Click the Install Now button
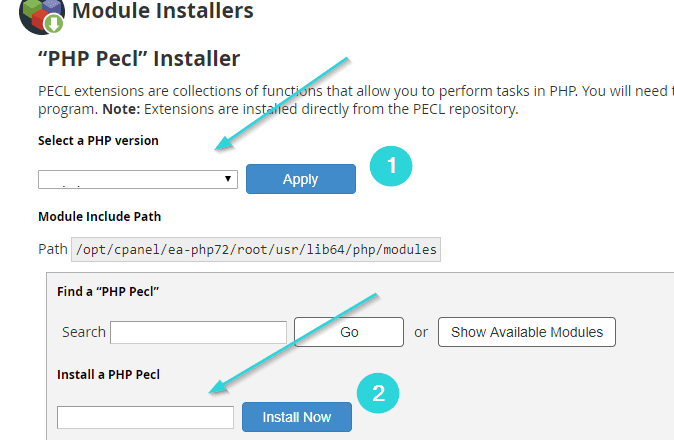This screenshot has width=674, height=440. click(x=297, y=417)
